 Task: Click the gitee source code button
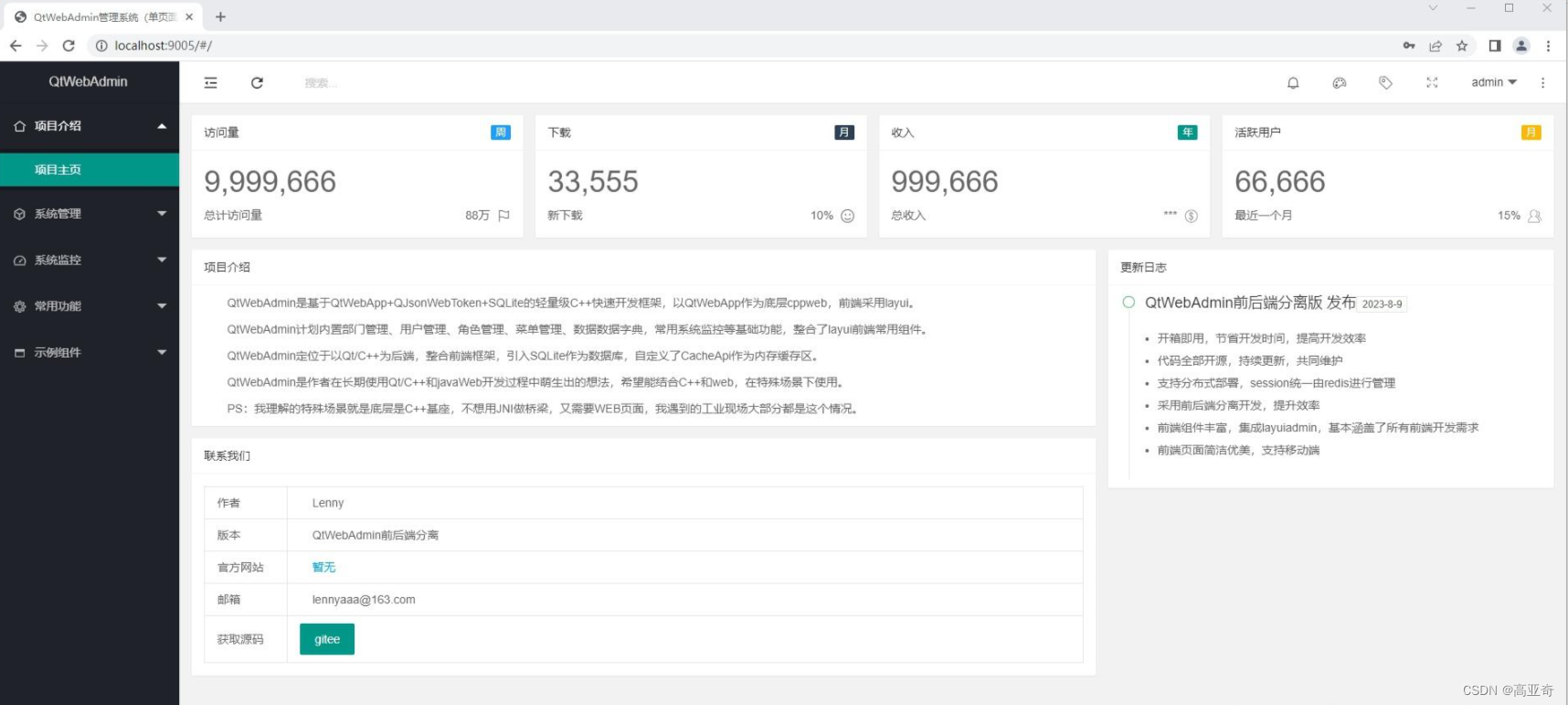[327, 639]
